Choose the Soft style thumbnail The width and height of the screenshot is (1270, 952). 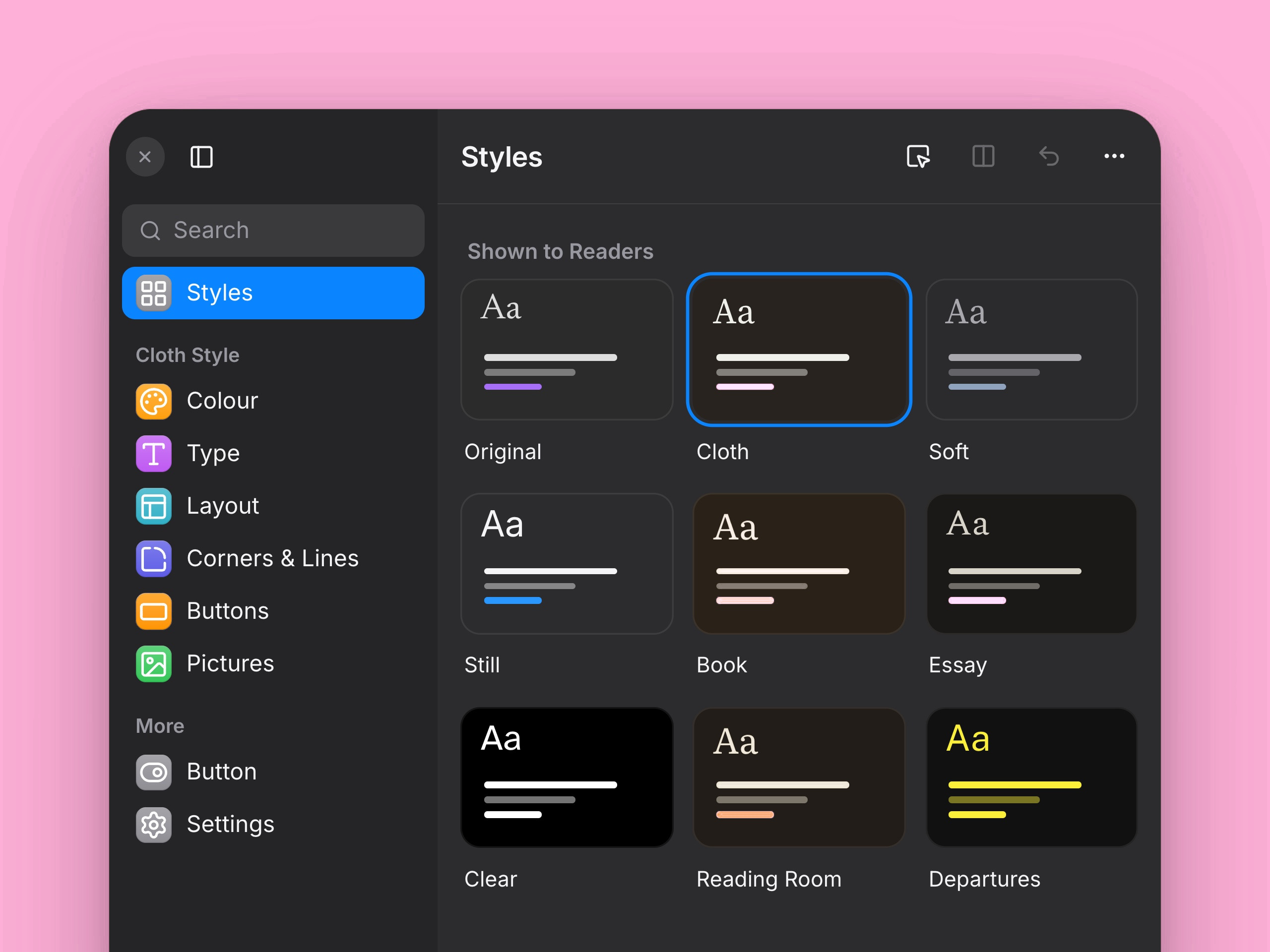tap(1032, 350)
